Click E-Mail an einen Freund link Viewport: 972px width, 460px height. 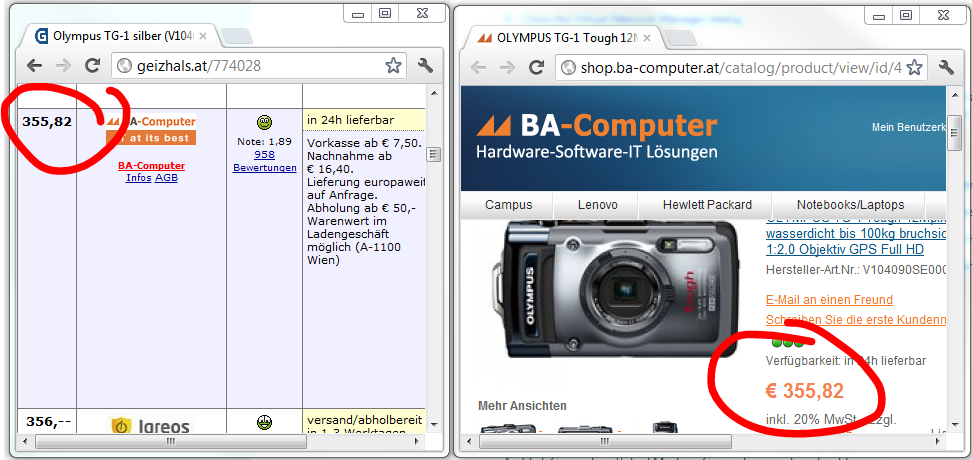click(829, 300)
